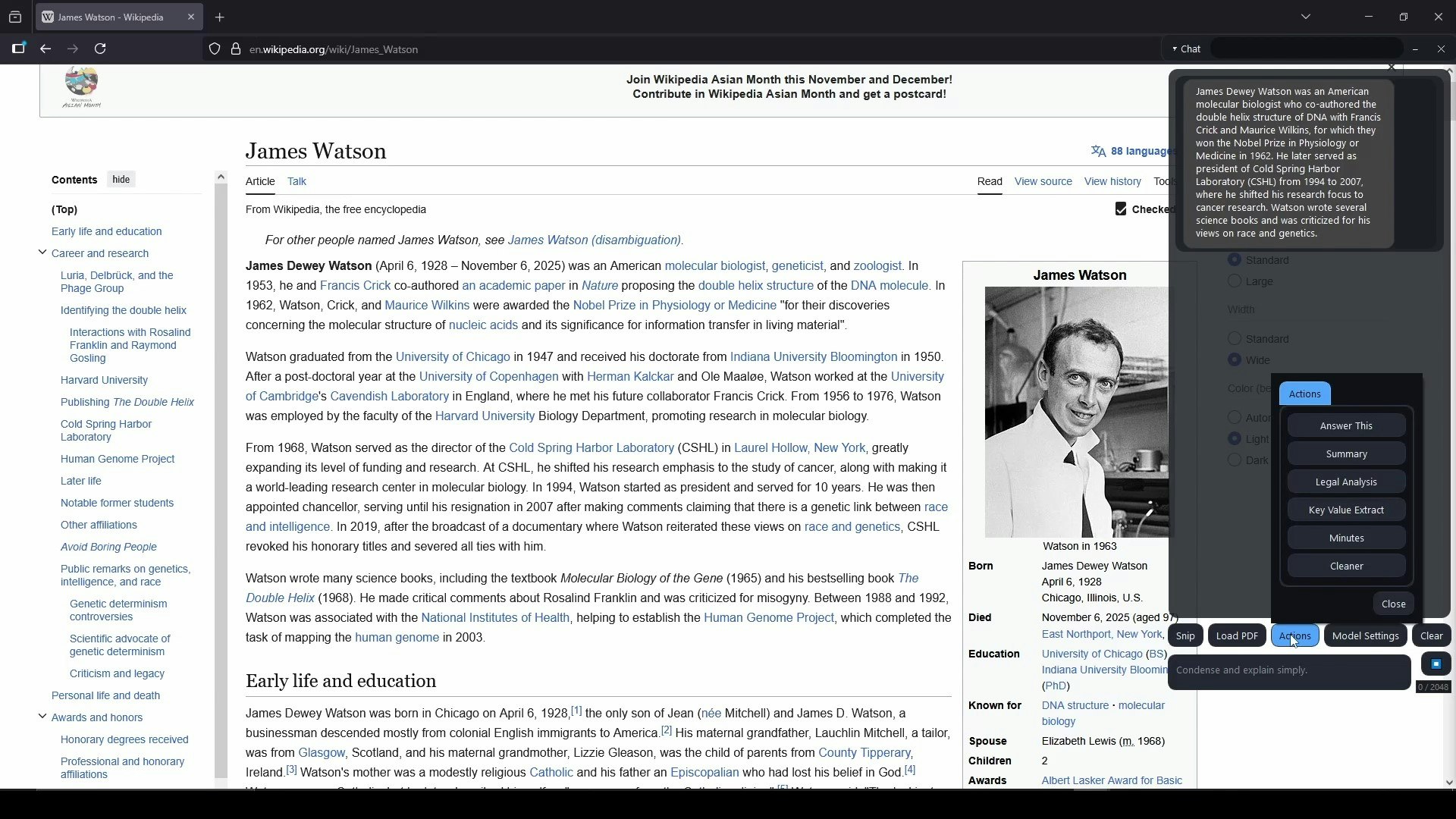Collapse the Career and research section
Viewport: 1456px width, 819px height.
(x=42, y=253)
